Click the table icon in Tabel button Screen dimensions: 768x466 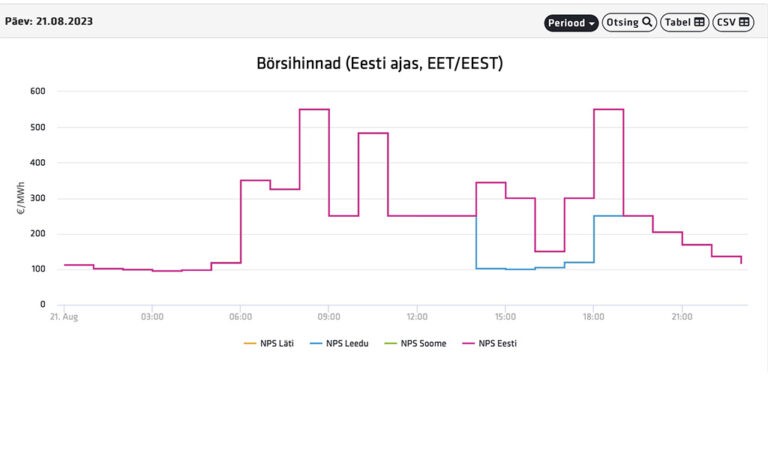click(x=699, y=22)
